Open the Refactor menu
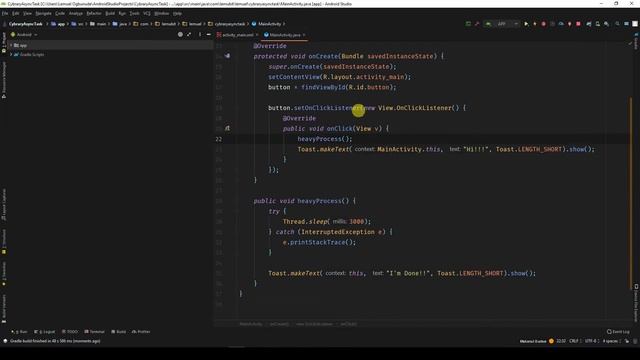 click(x=94, y=13)
